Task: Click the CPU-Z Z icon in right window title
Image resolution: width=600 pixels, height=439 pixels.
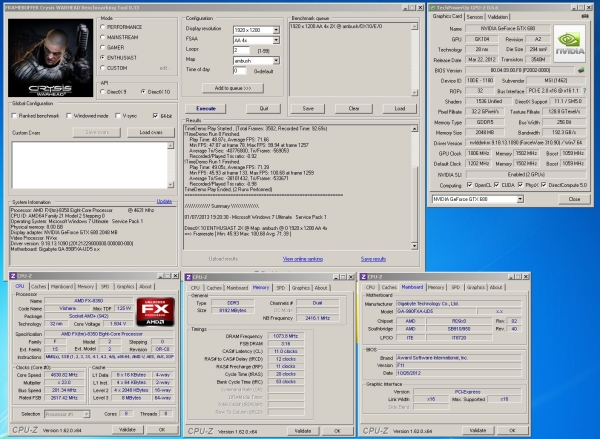Action: pyautogui.click(x=364, y=277)
